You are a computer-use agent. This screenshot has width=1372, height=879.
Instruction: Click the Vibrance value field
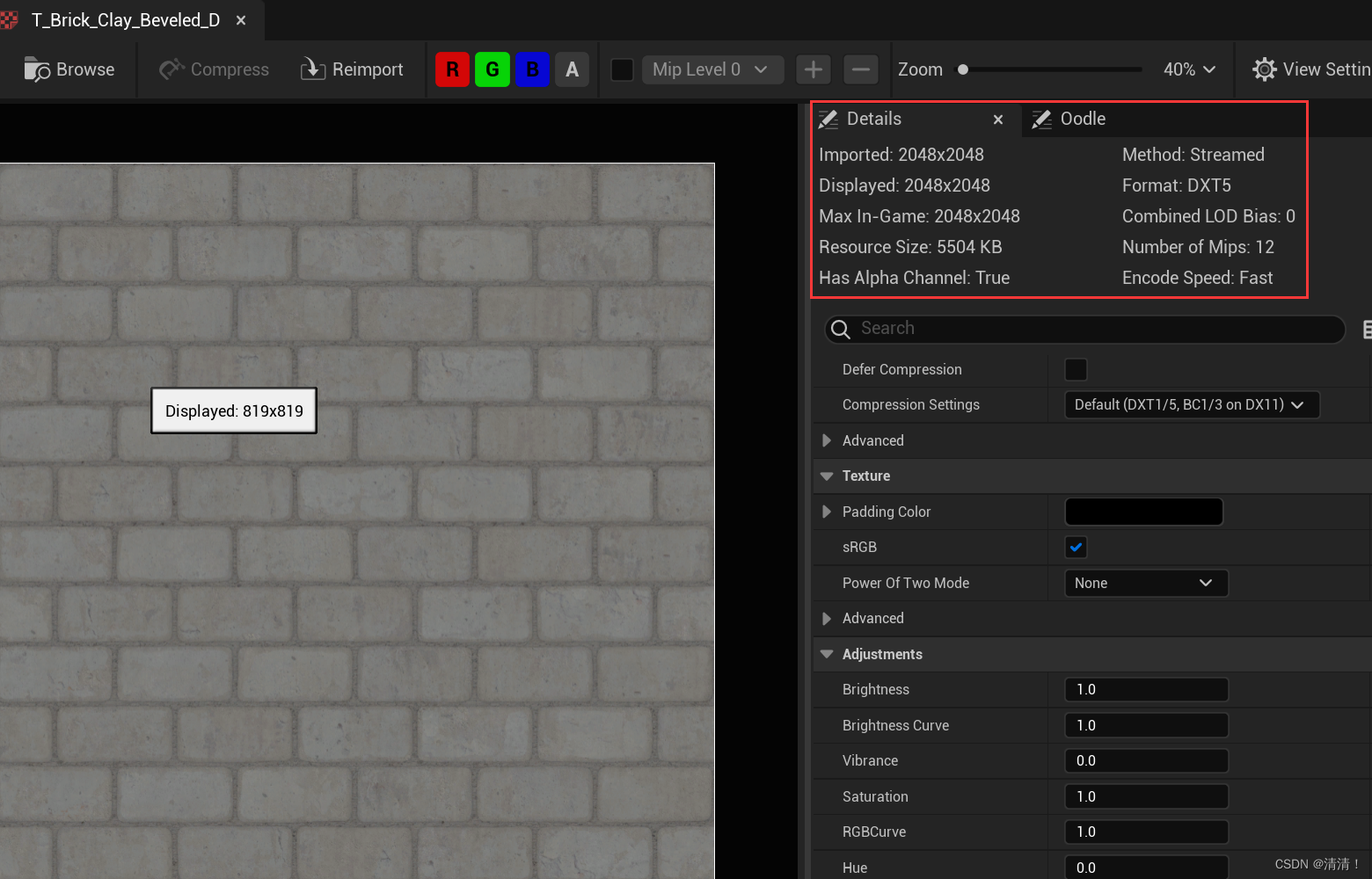point(1146,760)
